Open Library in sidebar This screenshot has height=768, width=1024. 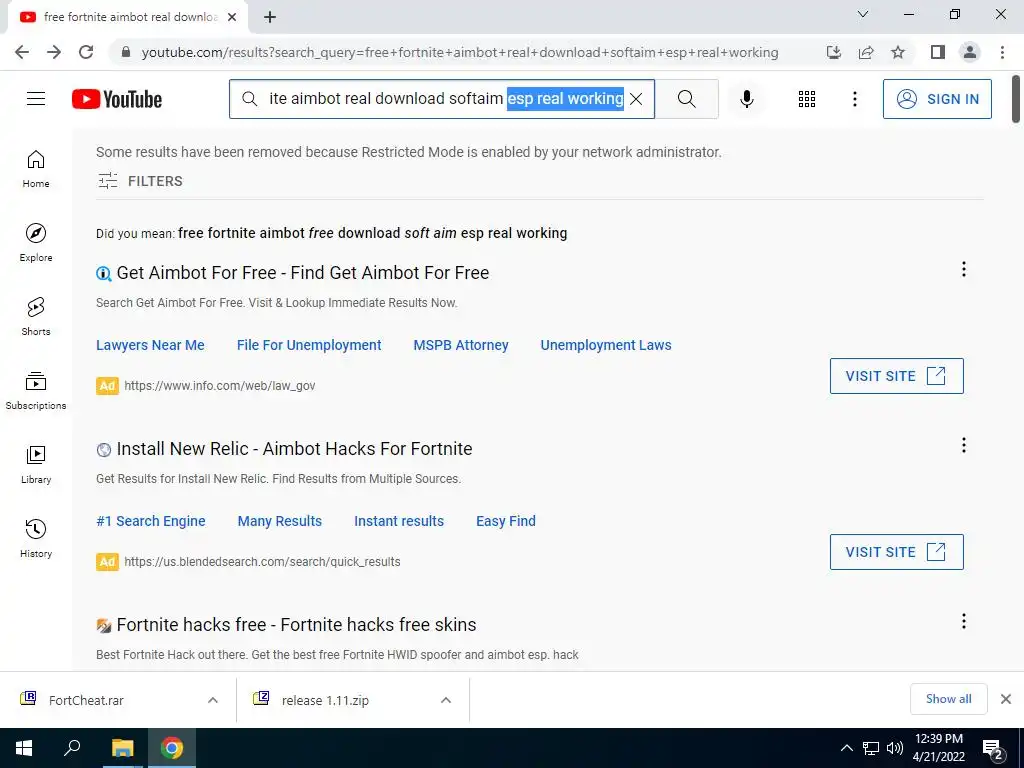[36, 464]
